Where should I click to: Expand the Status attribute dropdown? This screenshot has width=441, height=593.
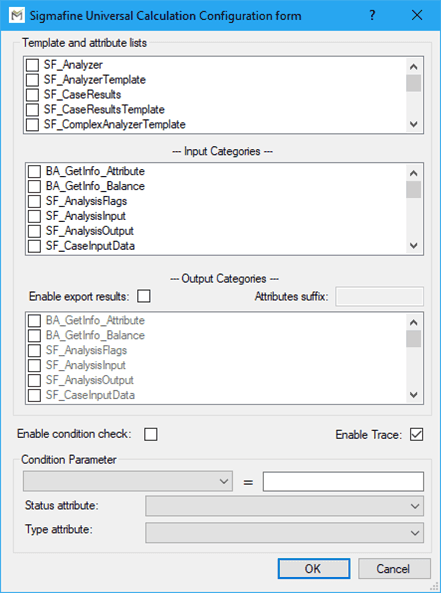coord(284,506)
